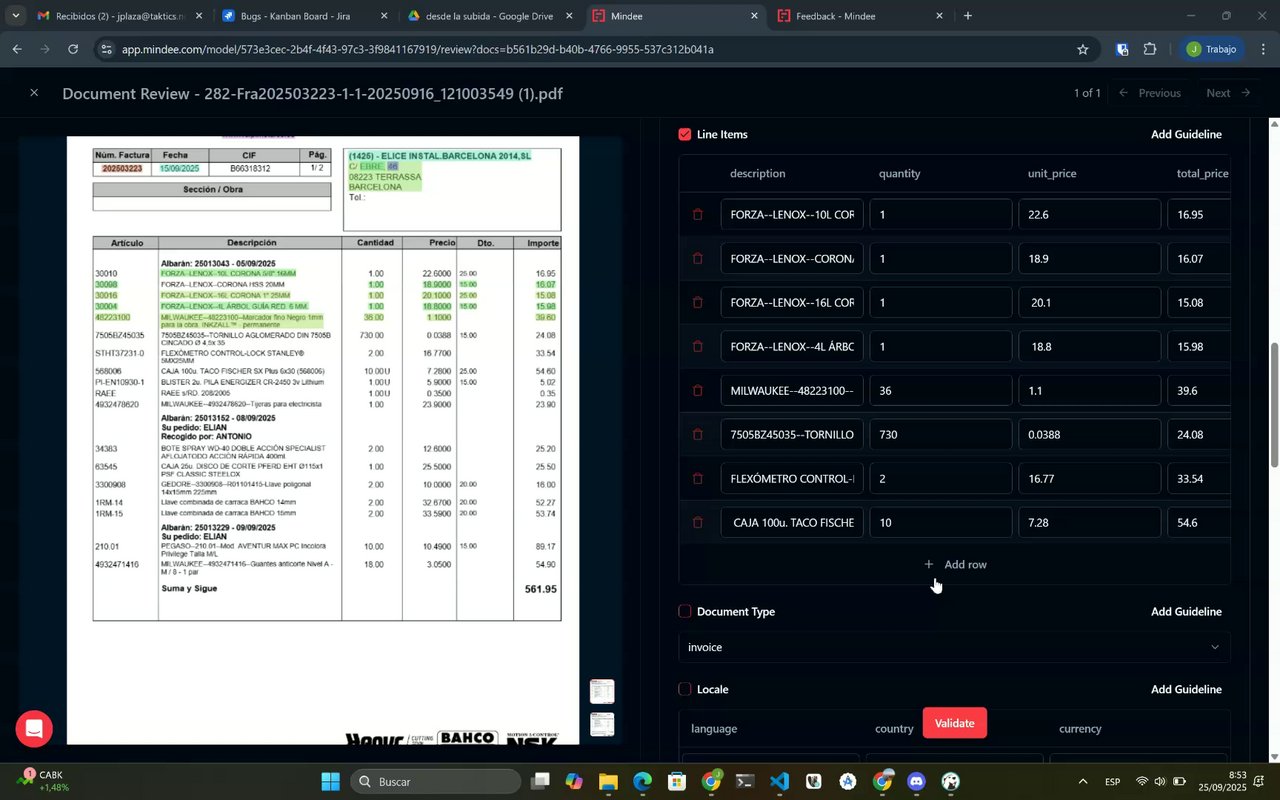Open the Terminal app in taskbar

tap(745, 781)
